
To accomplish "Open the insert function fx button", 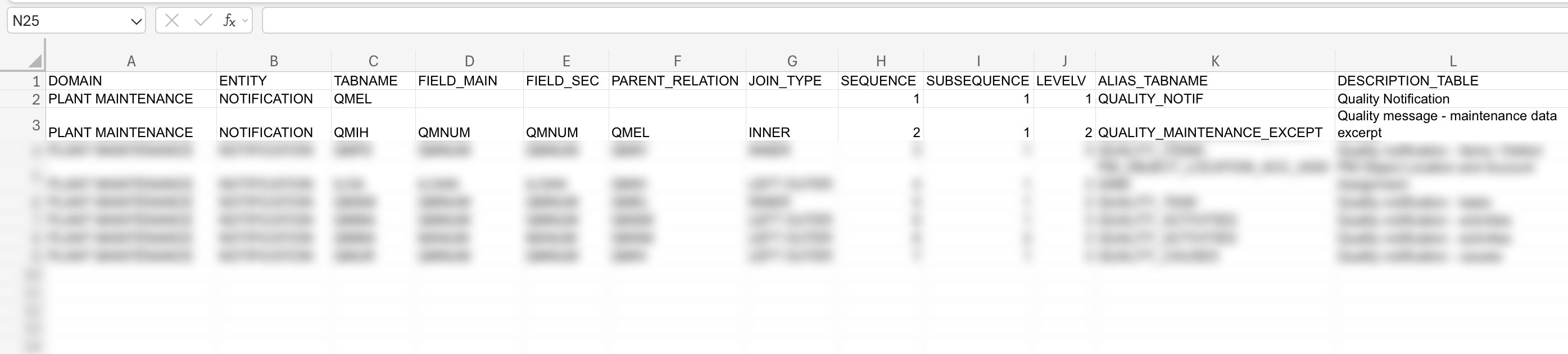I will pos(229,21).
